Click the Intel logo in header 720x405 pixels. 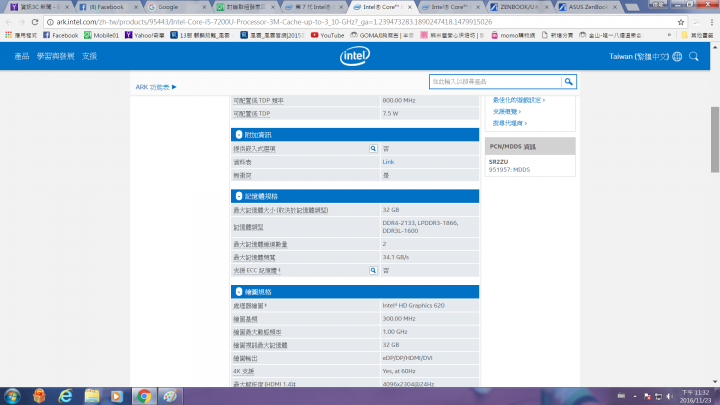[354, 56]
